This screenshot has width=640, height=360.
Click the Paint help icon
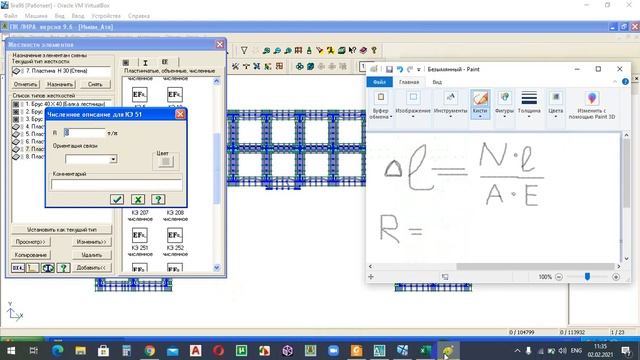[625, 82]
